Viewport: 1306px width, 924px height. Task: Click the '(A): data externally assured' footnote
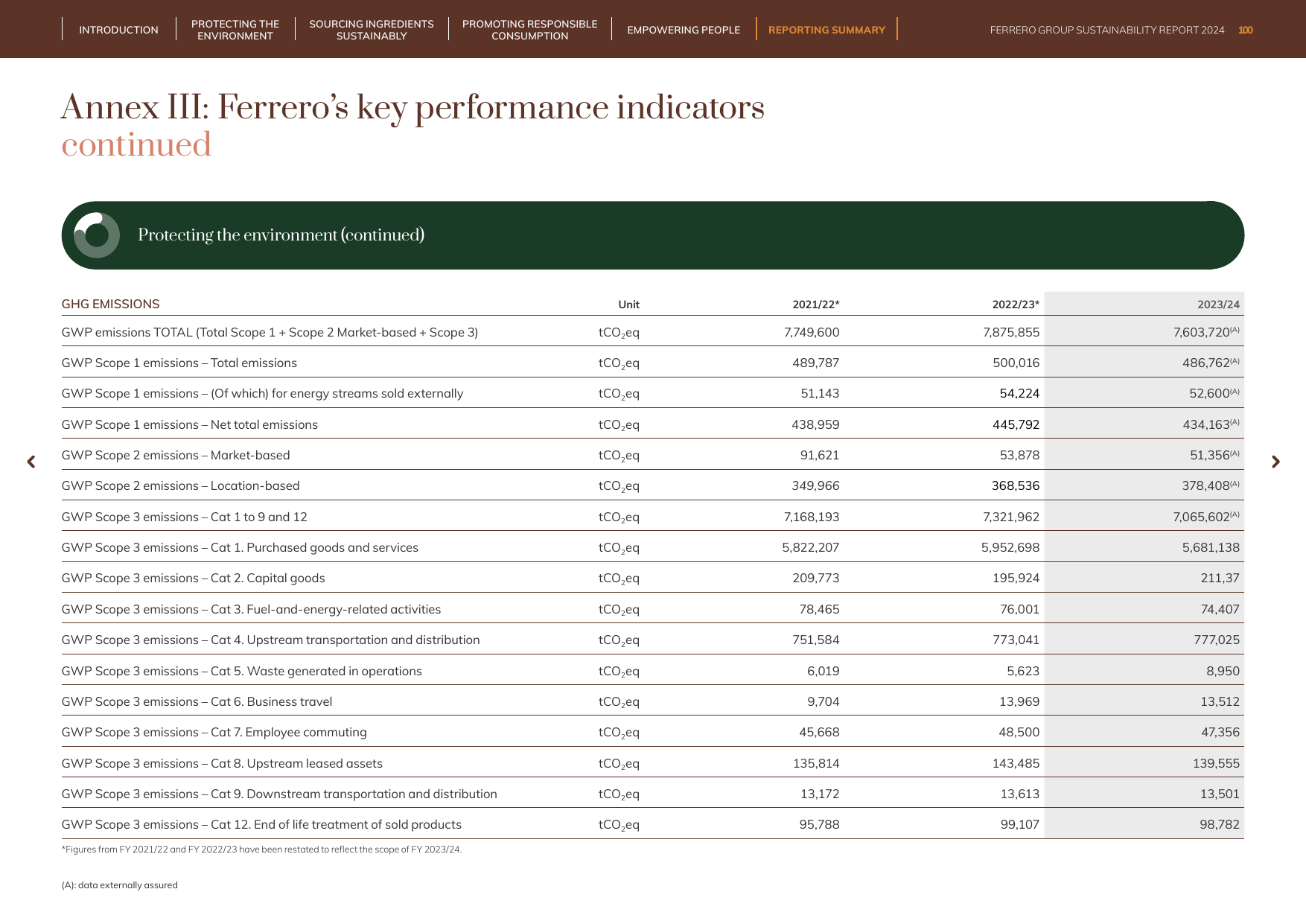[x=119, y=885]
